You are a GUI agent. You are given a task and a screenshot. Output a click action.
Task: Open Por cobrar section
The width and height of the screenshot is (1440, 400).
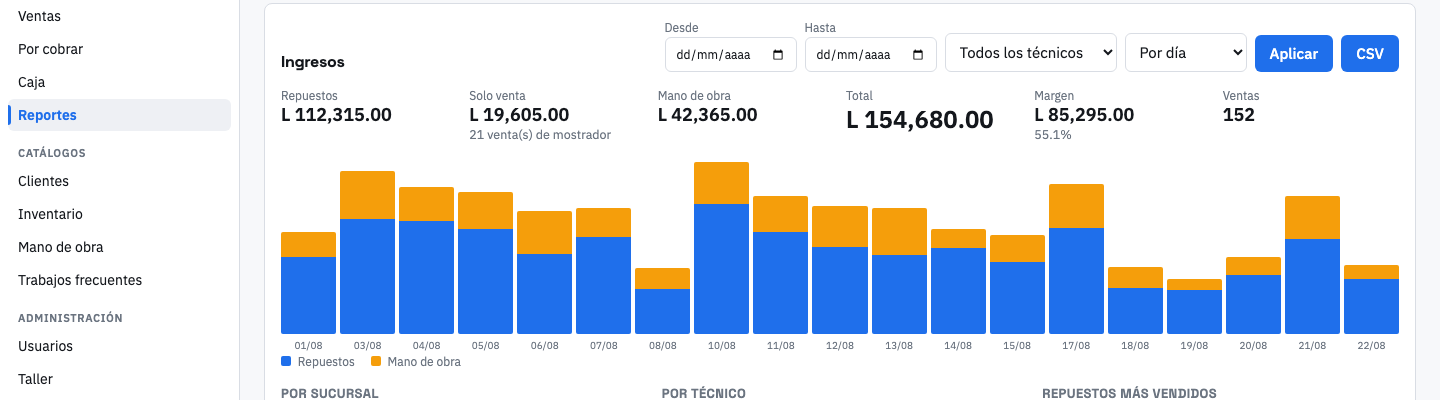119,49
